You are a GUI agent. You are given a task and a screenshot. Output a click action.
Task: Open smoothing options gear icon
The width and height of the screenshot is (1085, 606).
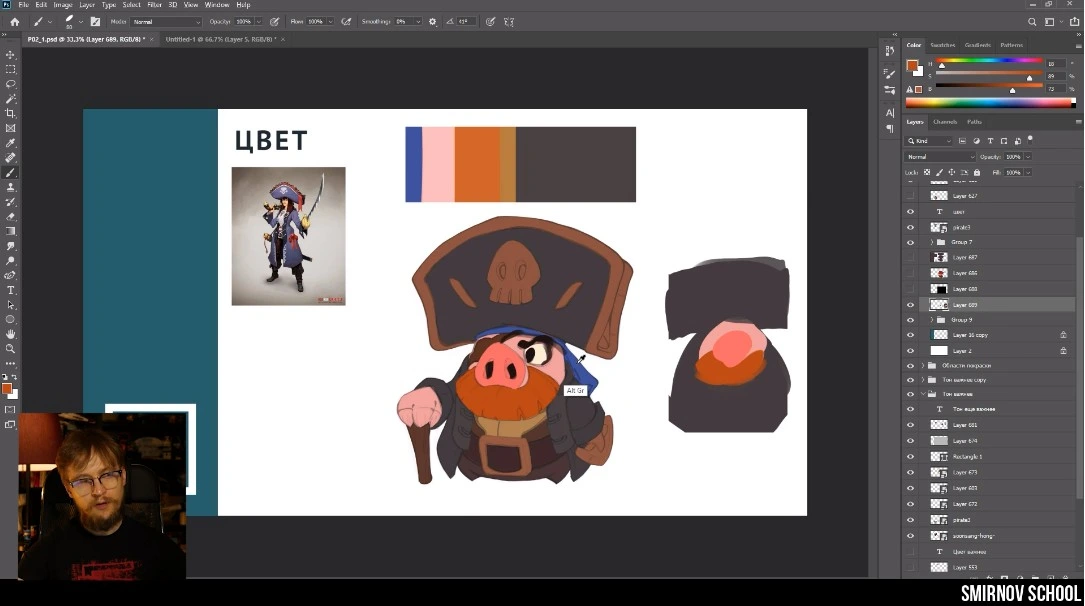coord(433,21)
